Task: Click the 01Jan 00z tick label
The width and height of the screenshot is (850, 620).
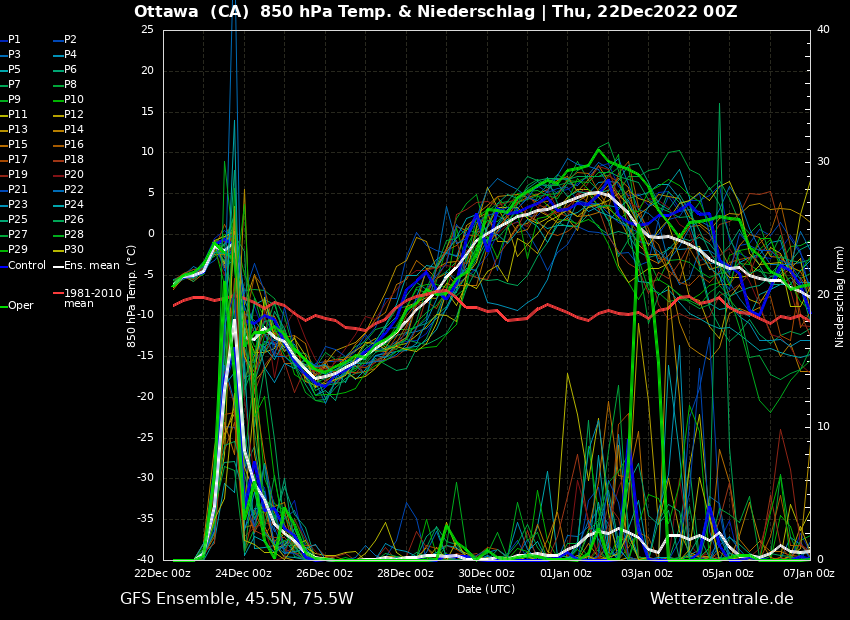Action: pos(566,574)
